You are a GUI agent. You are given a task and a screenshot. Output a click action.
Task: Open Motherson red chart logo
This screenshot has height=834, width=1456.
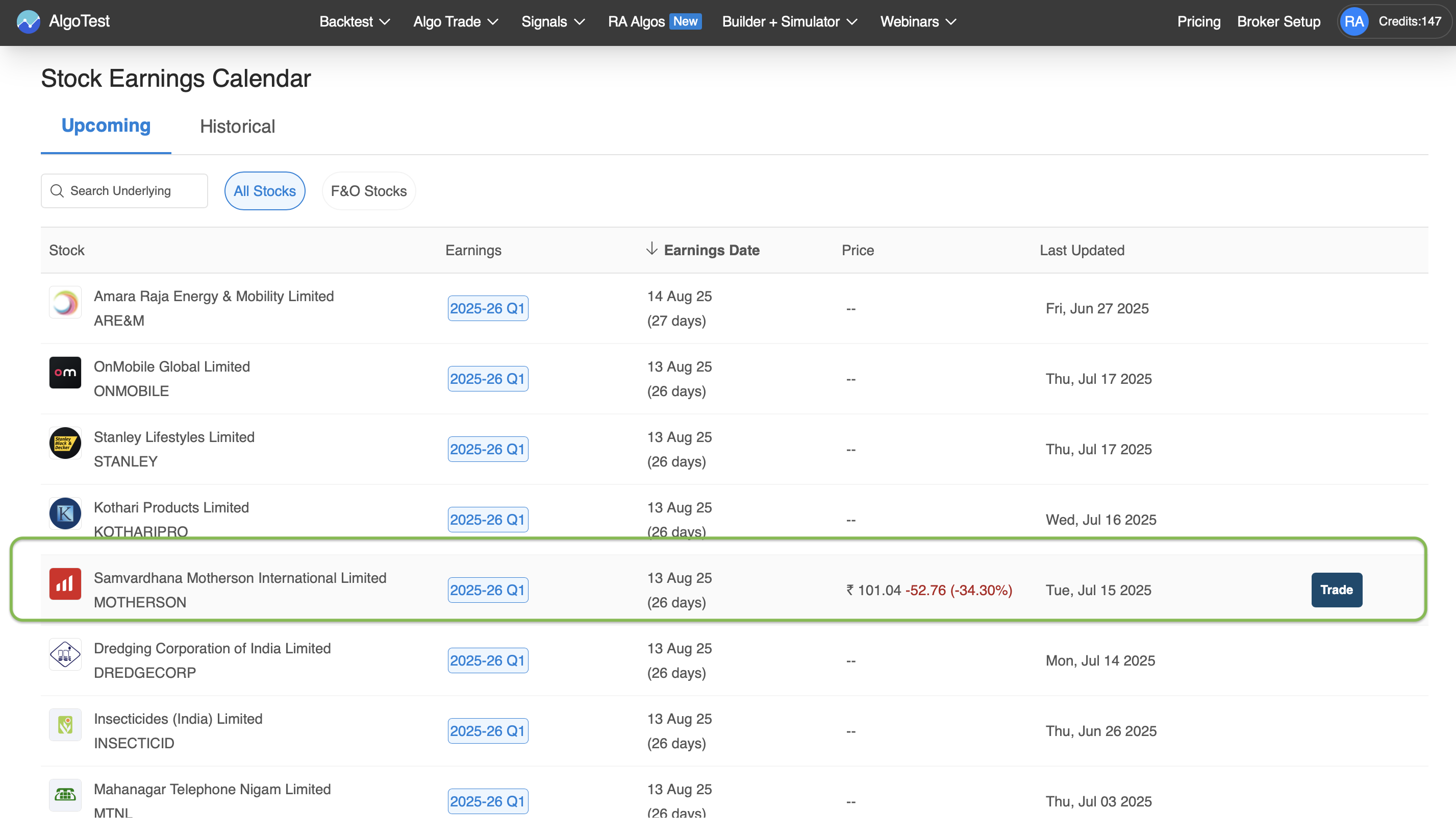(x=65, y=584)
